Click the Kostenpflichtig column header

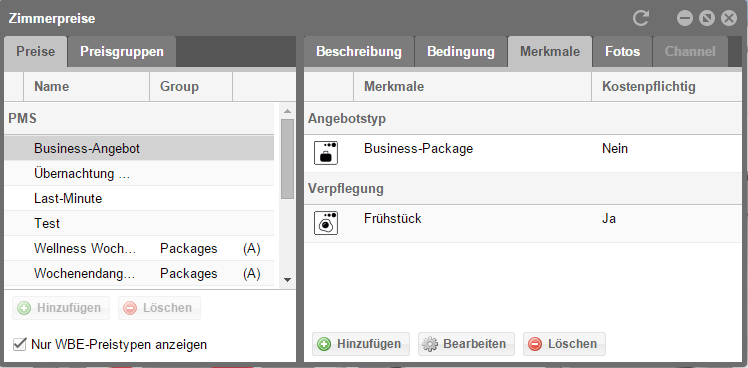click(666, 86)
